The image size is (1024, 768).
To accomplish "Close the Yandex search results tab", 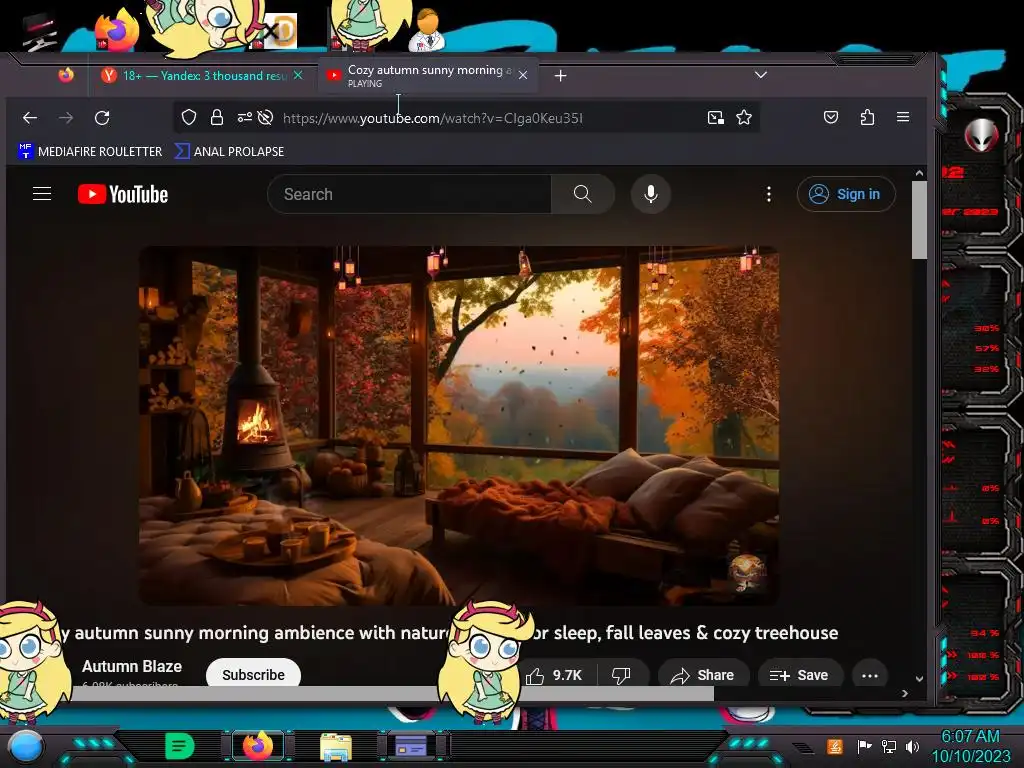I will (x=298, y=76).
